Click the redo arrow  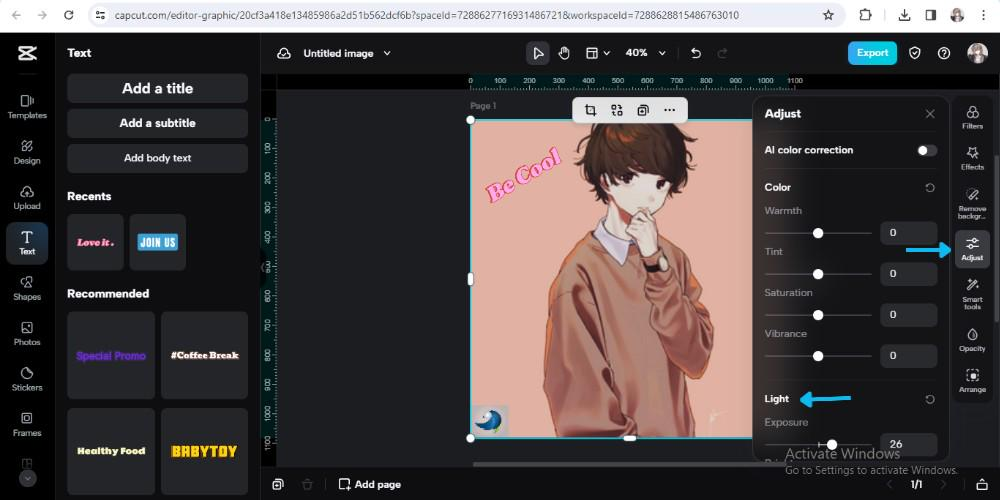pos(723,54)
